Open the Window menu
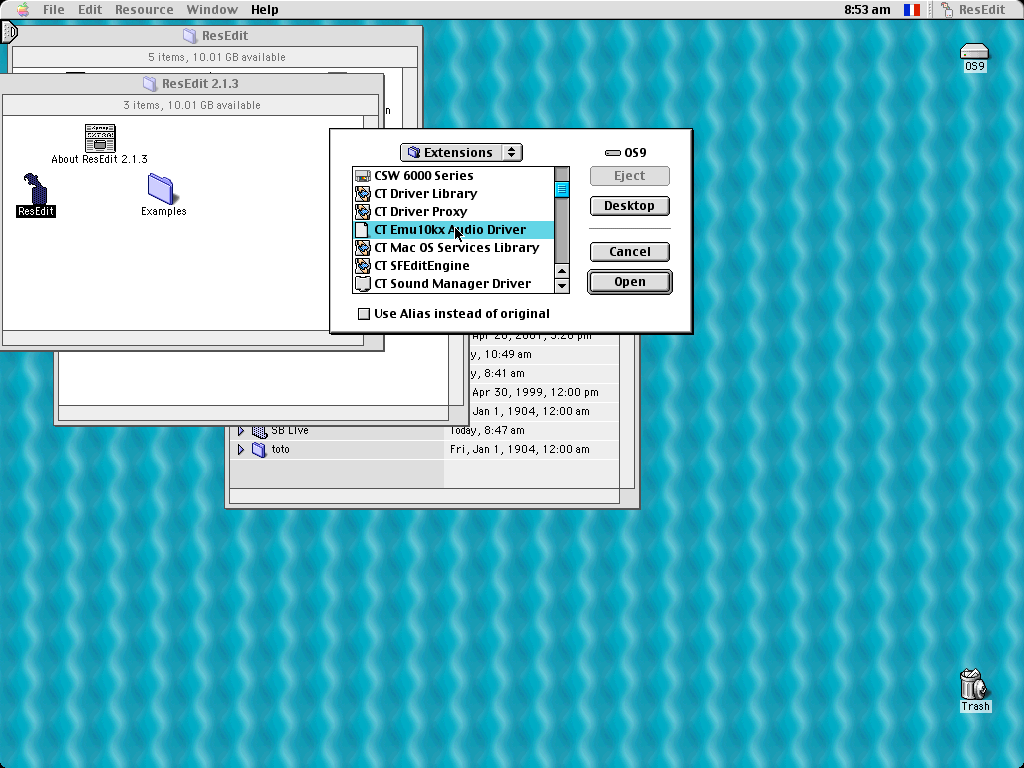Viewport: 1024px width, 768px height. [212, 10]
